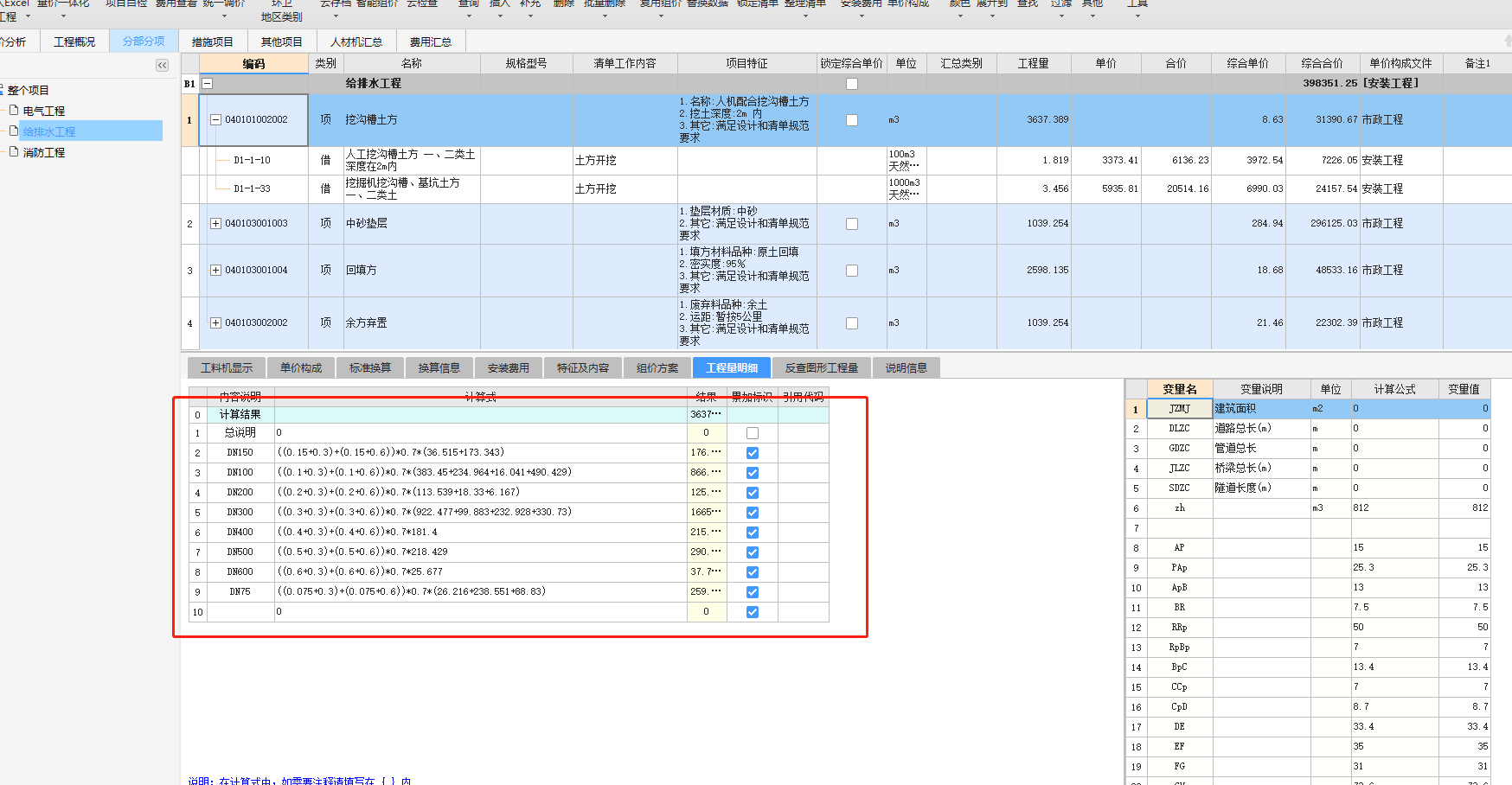Toggle 锁定综合单价 checkbox for 挖沟槽土方
The height and width of the screenshot is (785, 1512).
pyautogui.click(x=852, y=120)
